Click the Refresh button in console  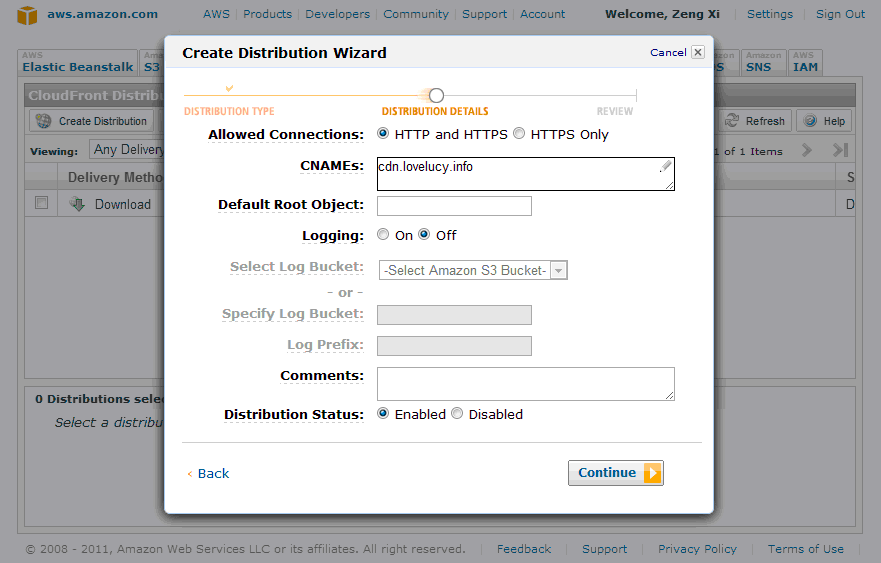tap(755, 121)
